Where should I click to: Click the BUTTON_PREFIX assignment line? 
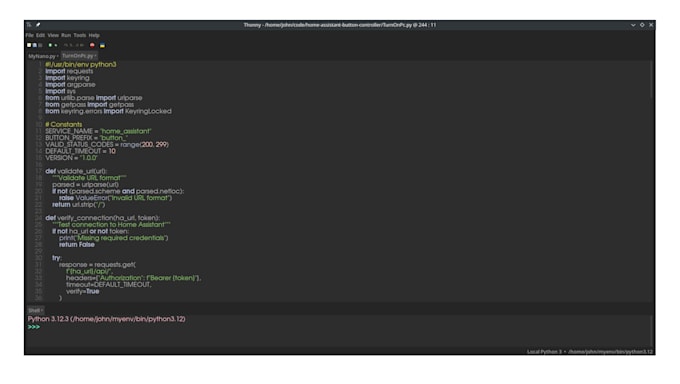pyautogui.click(x=86, y=138)
